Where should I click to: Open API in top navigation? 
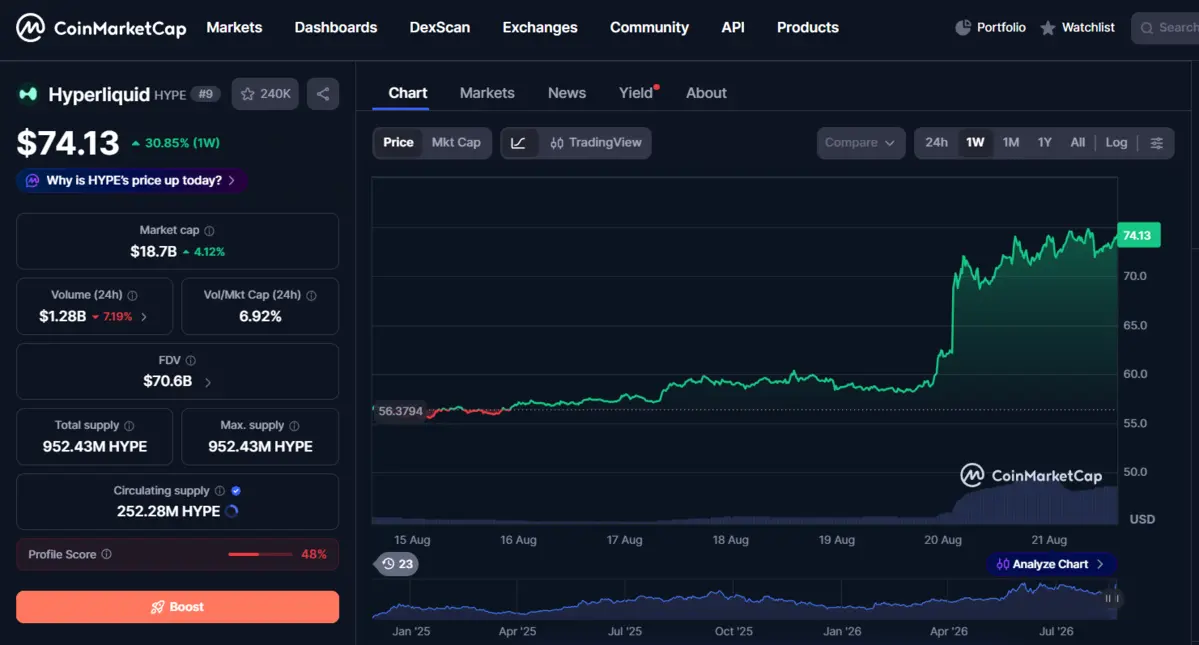coord(733,28)
